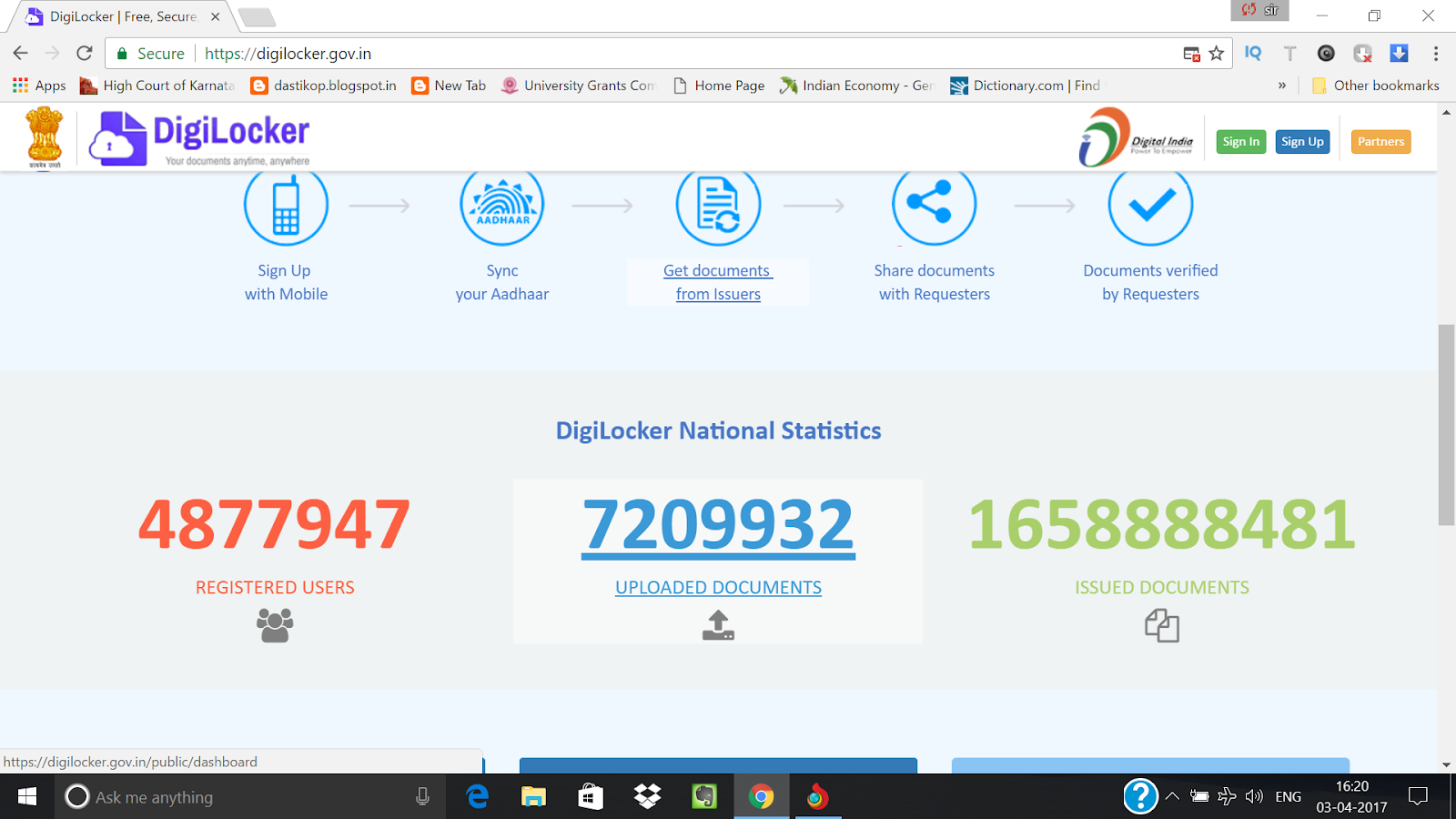
Task: Open the Windows Start menu
Action: point(27,797)
